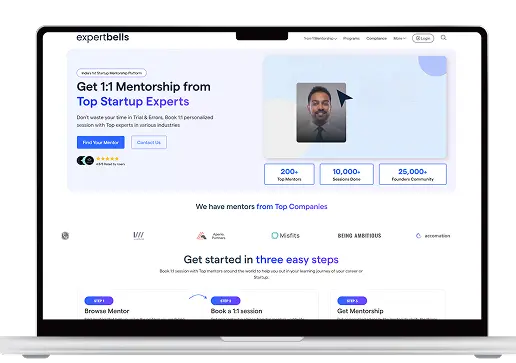
Task: Click the Get Mentorship heading
Action: coord(360,311)
